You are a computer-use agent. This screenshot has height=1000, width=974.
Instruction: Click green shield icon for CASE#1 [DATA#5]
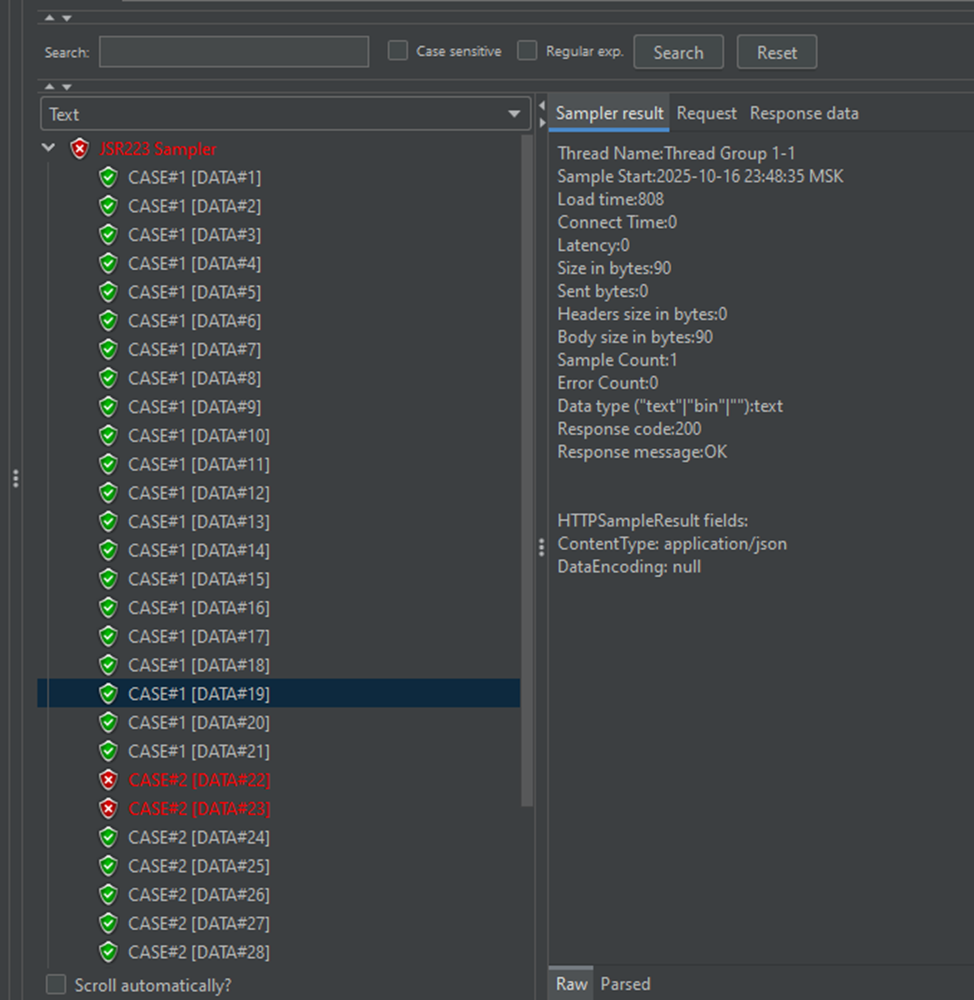[x=108, y=293]
